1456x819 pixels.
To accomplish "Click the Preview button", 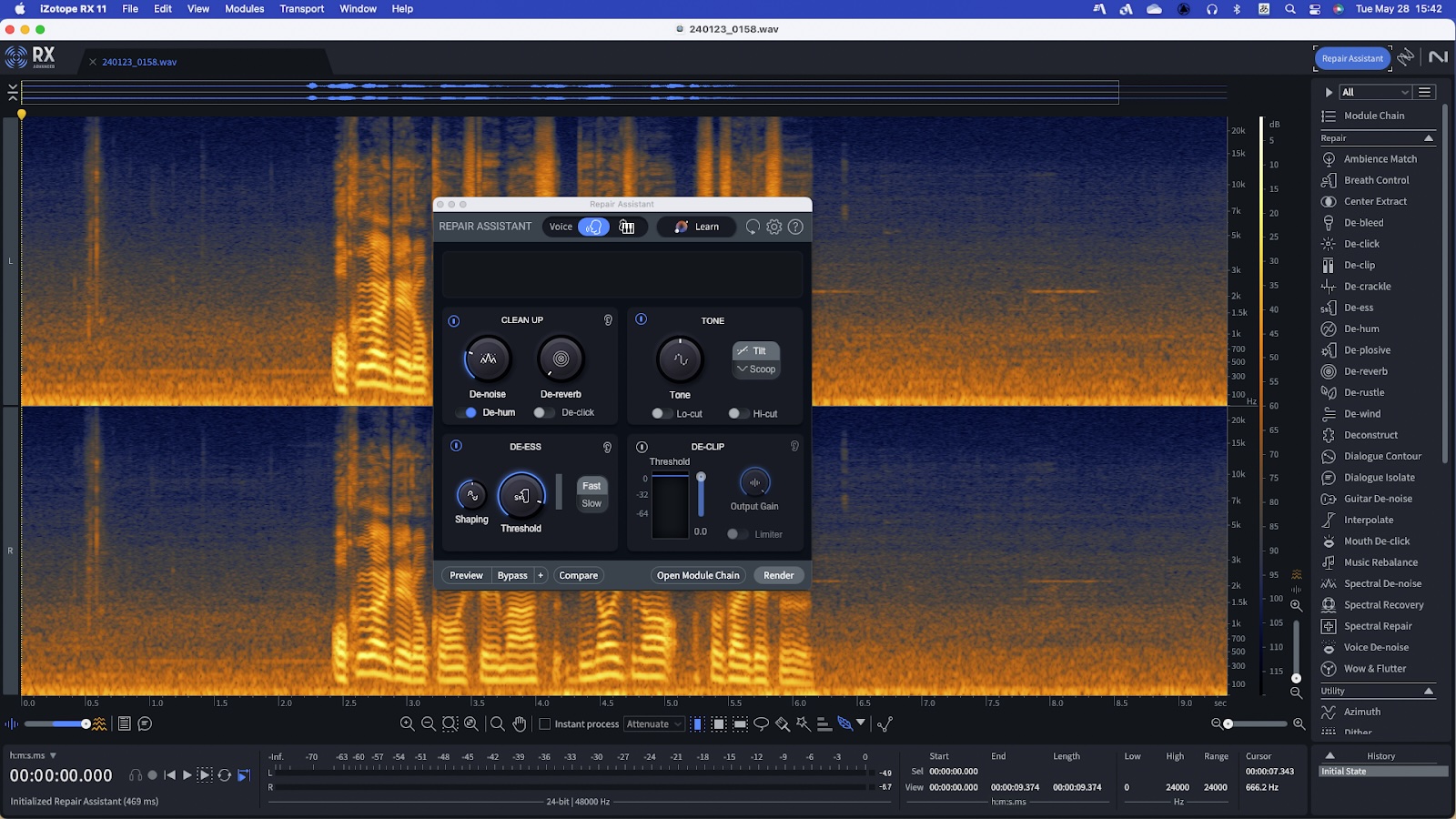I will (x=466, y=575).
